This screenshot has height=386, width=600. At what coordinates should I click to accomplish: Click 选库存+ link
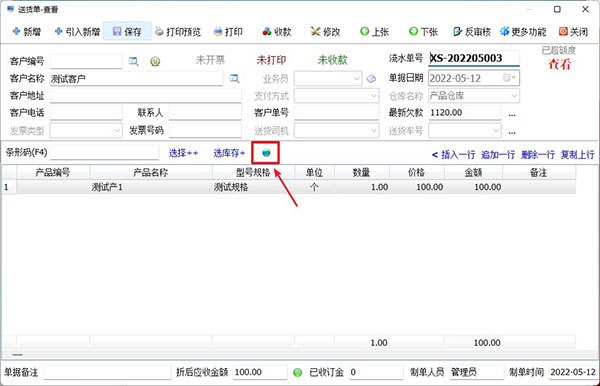tap(229, 153)
